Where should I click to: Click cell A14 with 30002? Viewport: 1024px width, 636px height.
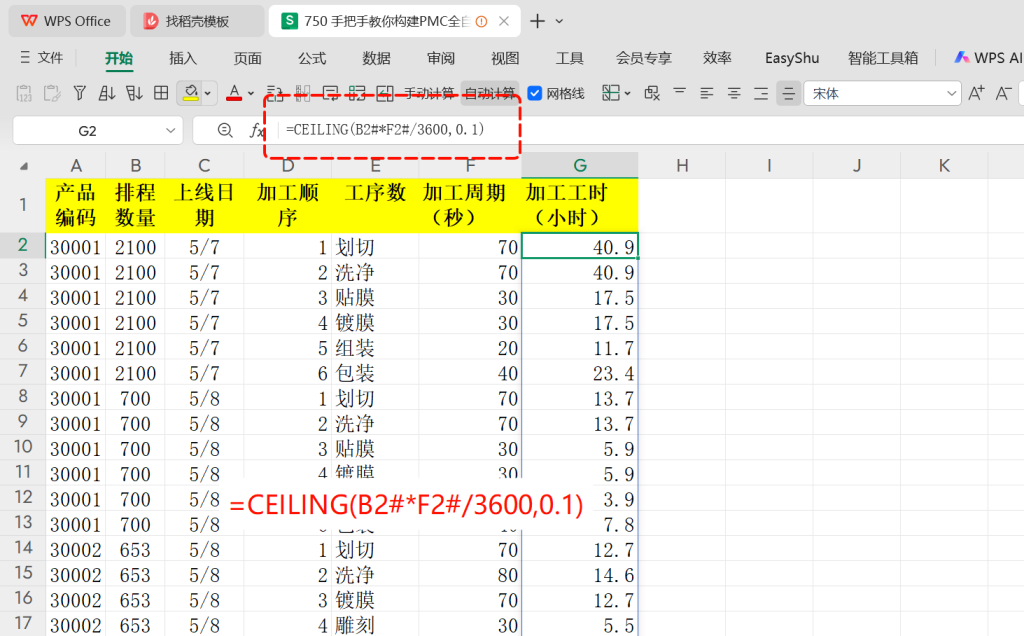click(x=76, y=550)
